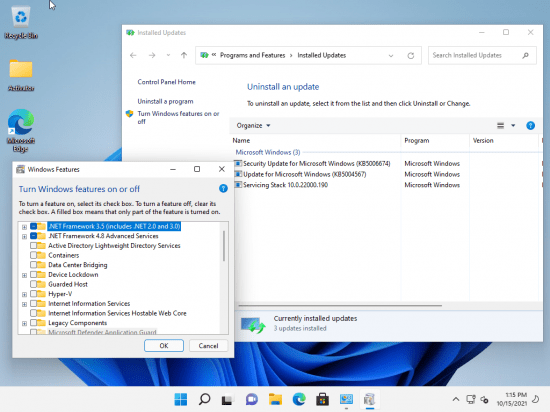This screenshot has width=550, height=412.
Task: Open Microsoft Edge from the taskbar
Action: [299, 399]
